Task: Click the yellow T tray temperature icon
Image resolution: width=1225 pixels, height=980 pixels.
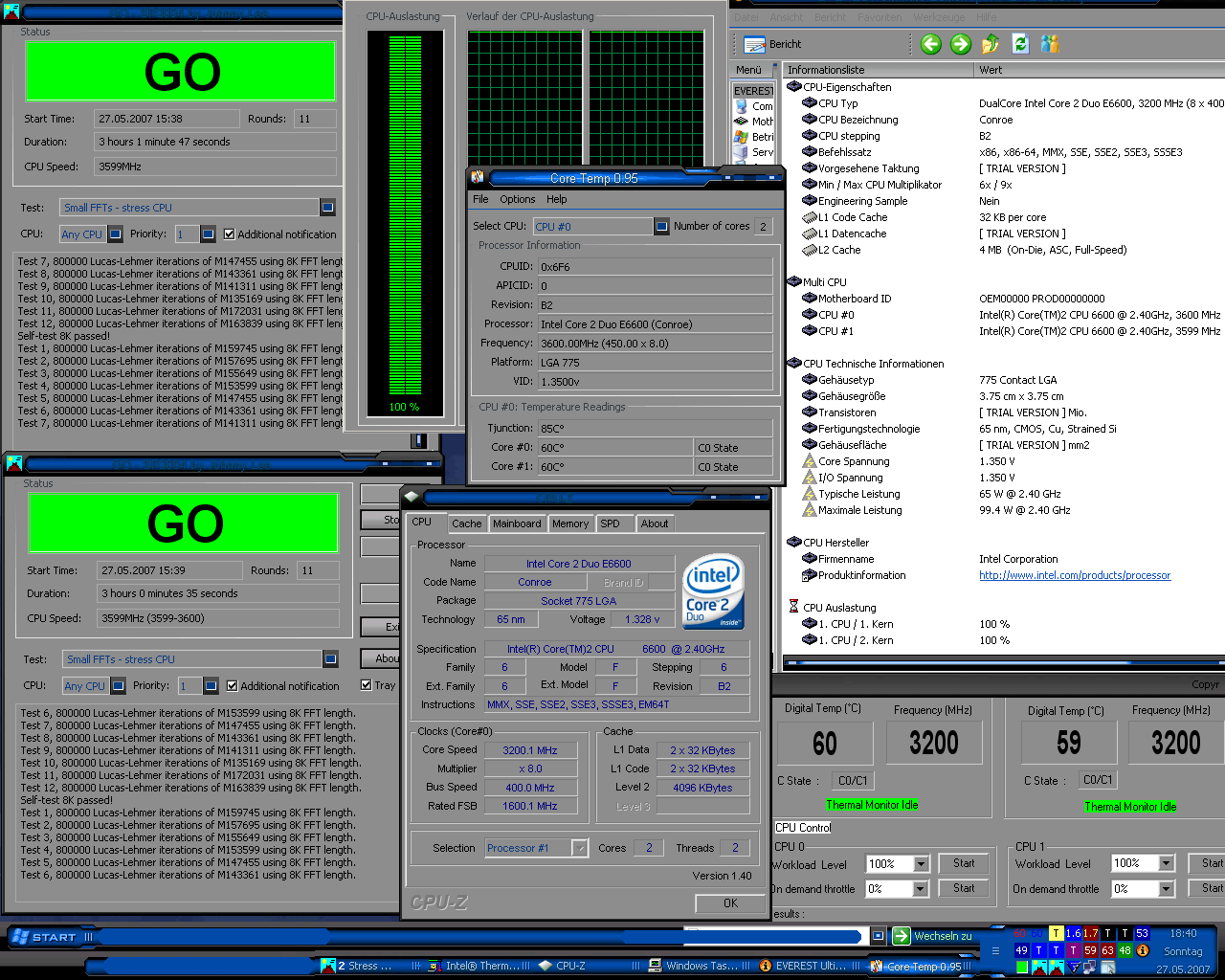Action: point(1056,933)
